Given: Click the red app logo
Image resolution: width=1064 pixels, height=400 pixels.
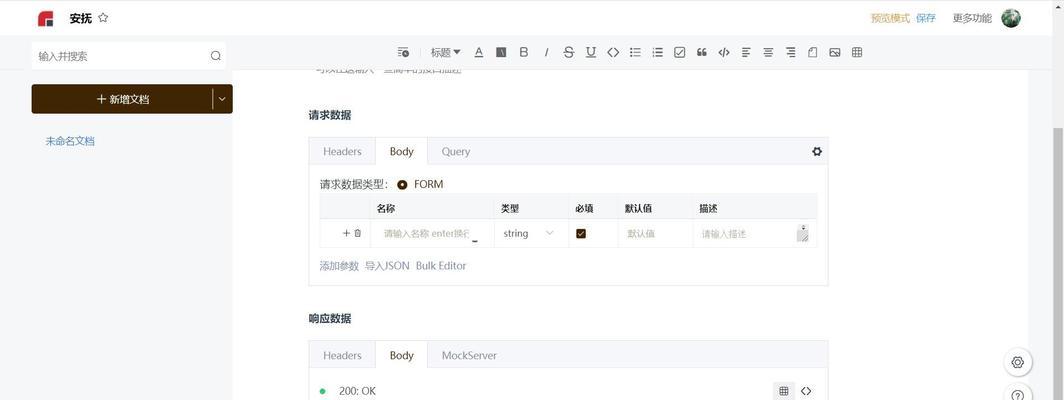Looking at the screenshot, I should (45, 19).
